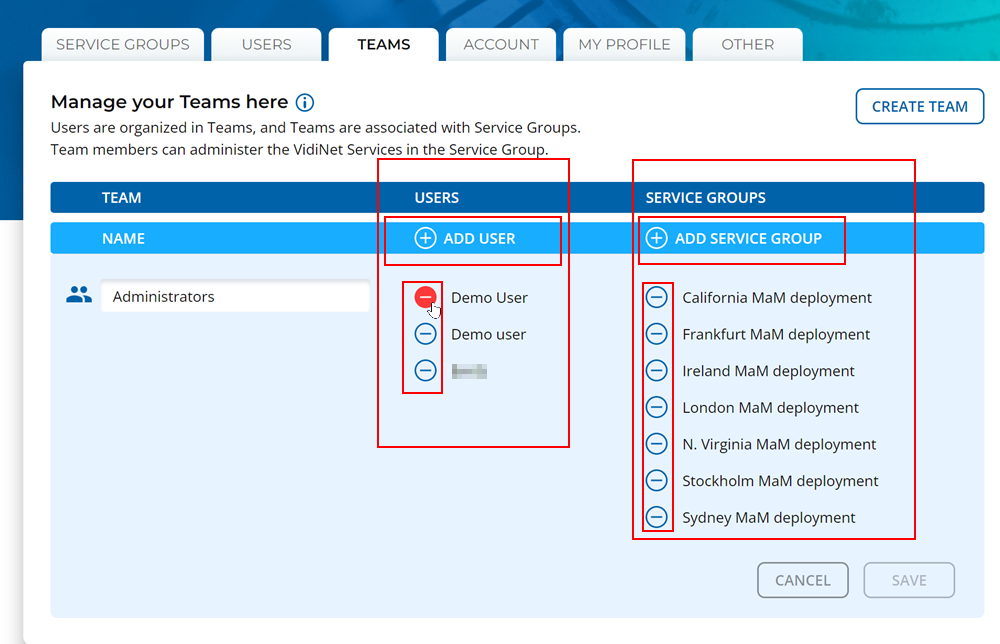Remove N. Virginia MaM deployment service group
Viewport: 1000px width, 644px height.
tap(657, 444)
